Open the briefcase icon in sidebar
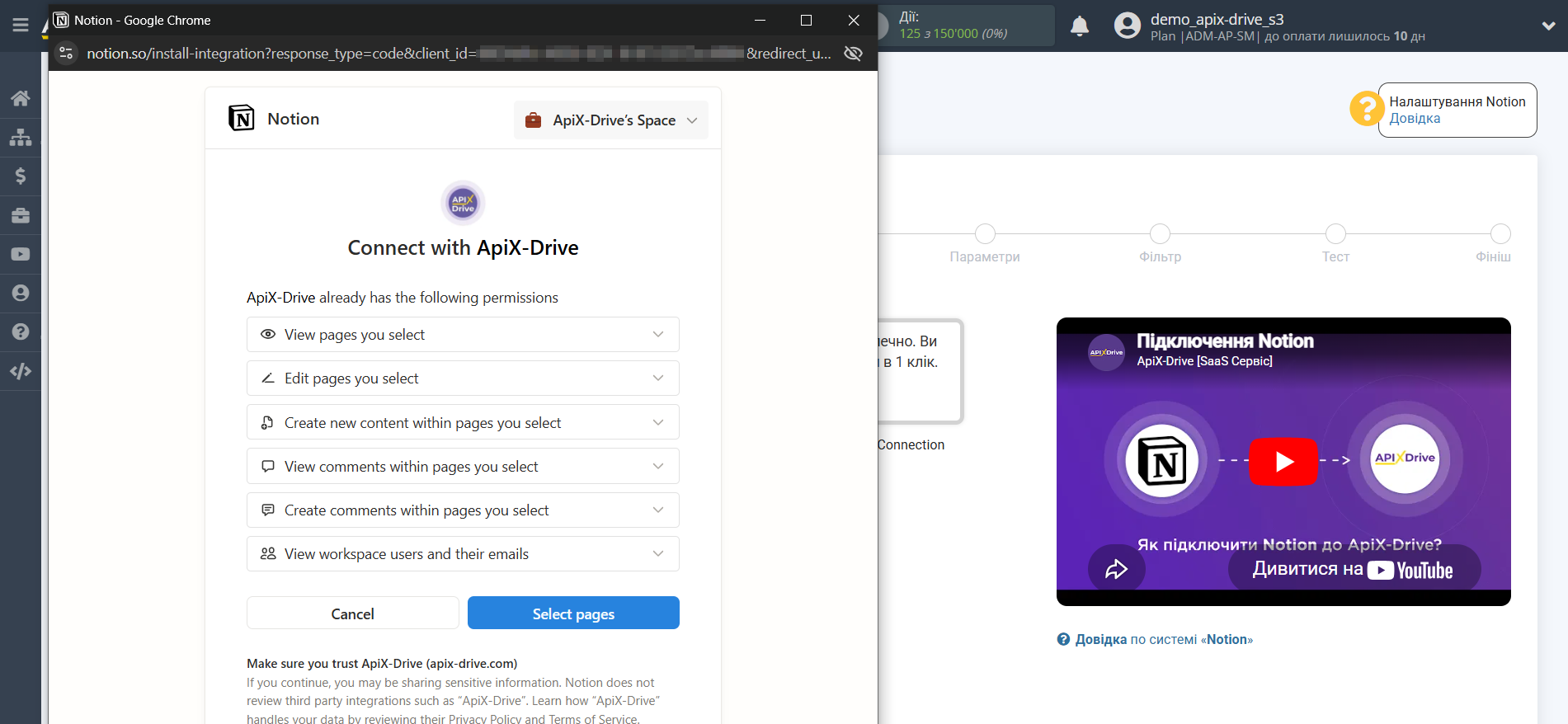The width and height of the screenshot is (1568, 724). [21, 215]
